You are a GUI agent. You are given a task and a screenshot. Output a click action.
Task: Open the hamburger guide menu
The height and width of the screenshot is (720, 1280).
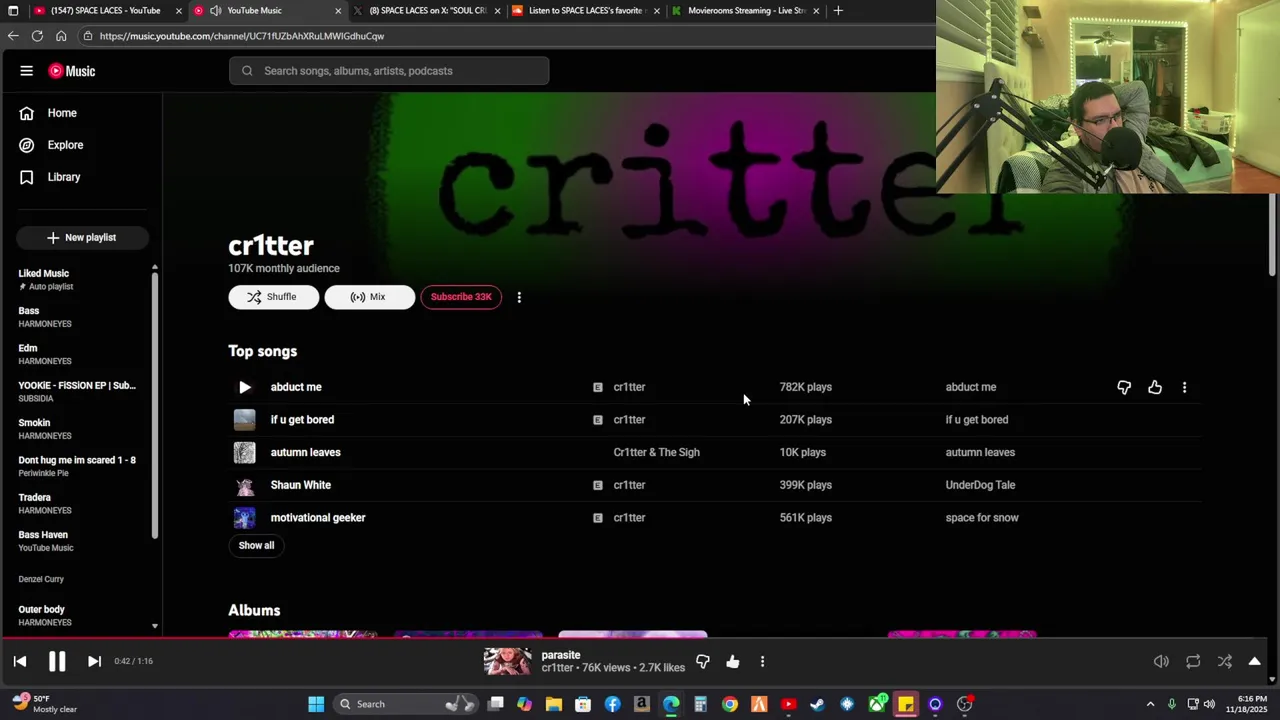coord(26,71)
